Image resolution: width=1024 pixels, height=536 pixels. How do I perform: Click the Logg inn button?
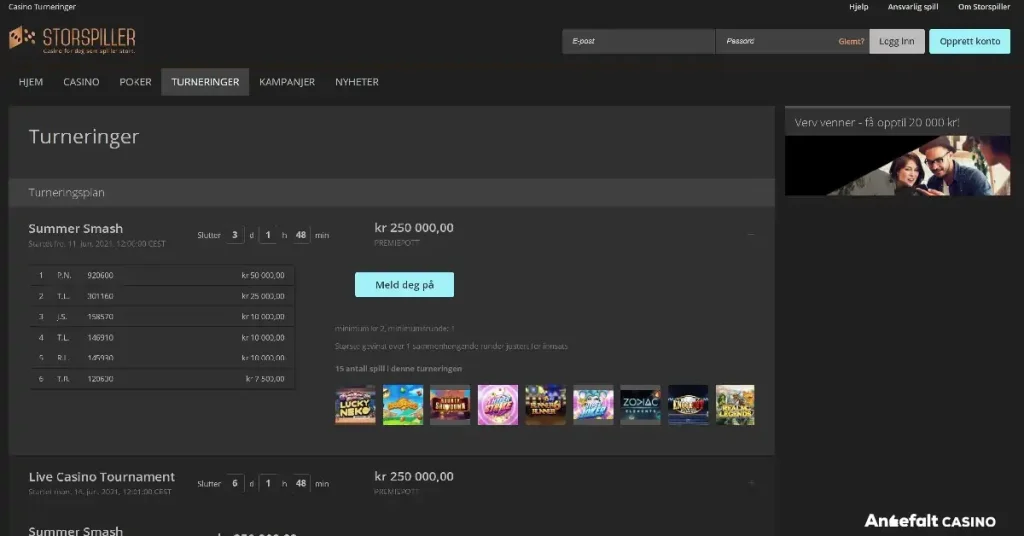coord(897,41)
